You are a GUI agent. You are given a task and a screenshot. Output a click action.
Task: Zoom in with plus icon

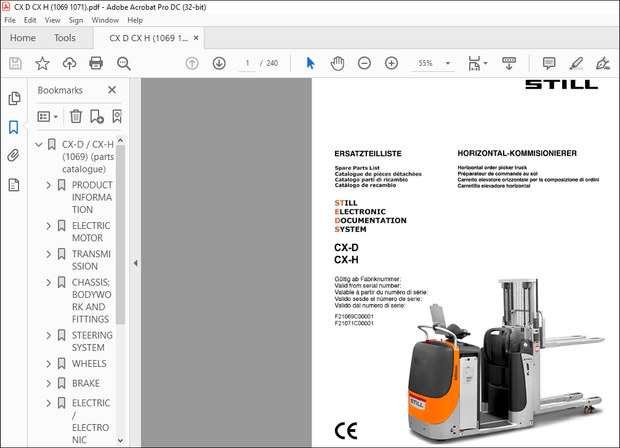click(x=391, y=63)
